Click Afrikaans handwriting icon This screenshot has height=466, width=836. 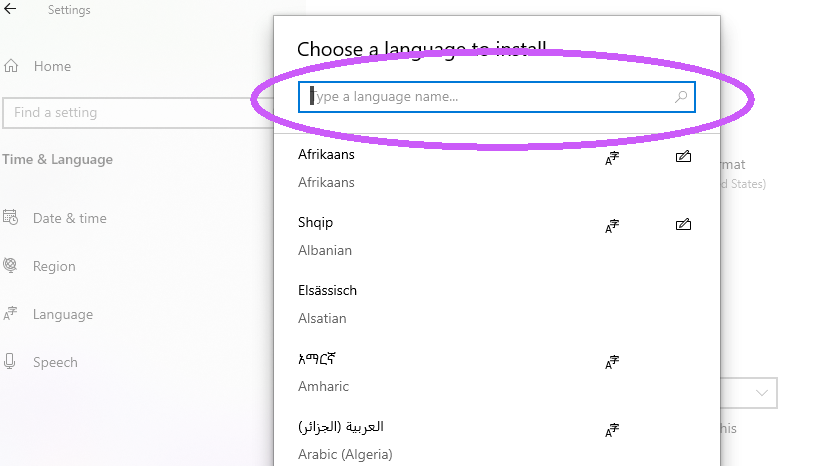(x=683, y=158)
